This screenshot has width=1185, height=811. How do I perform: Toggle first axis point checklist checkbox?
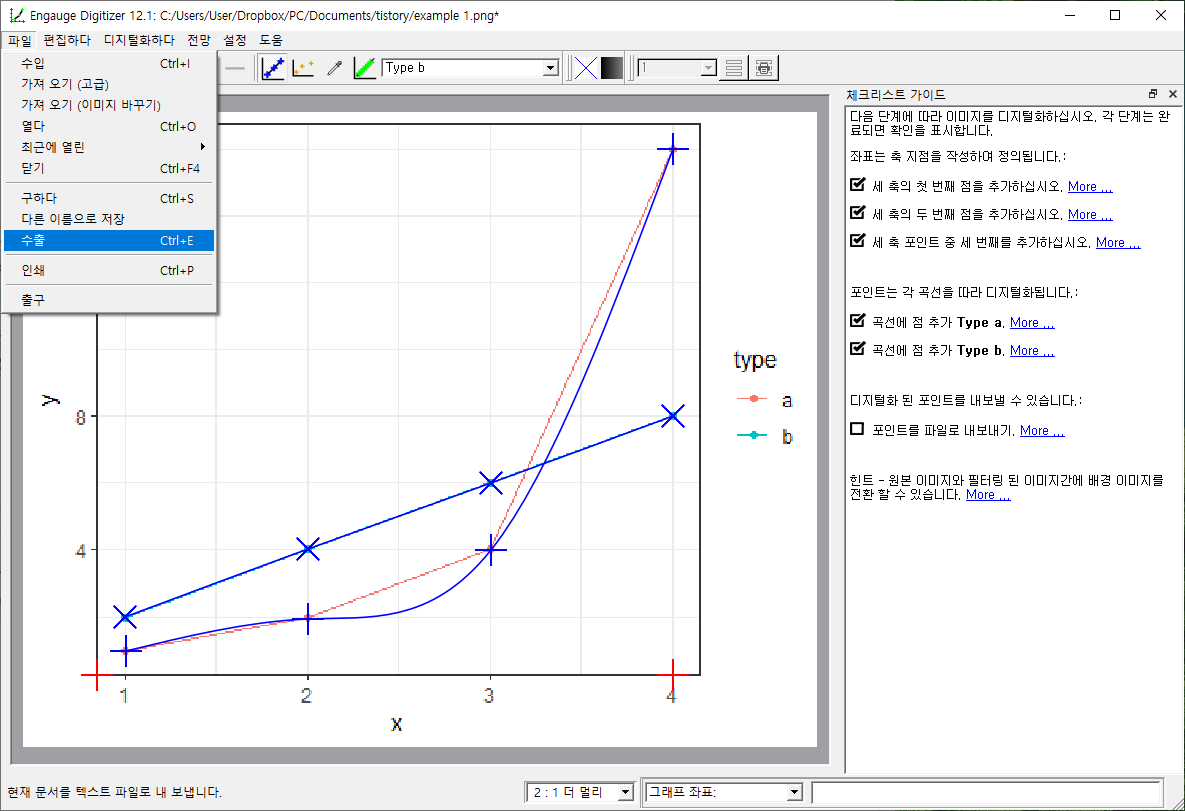coord(857,184)
